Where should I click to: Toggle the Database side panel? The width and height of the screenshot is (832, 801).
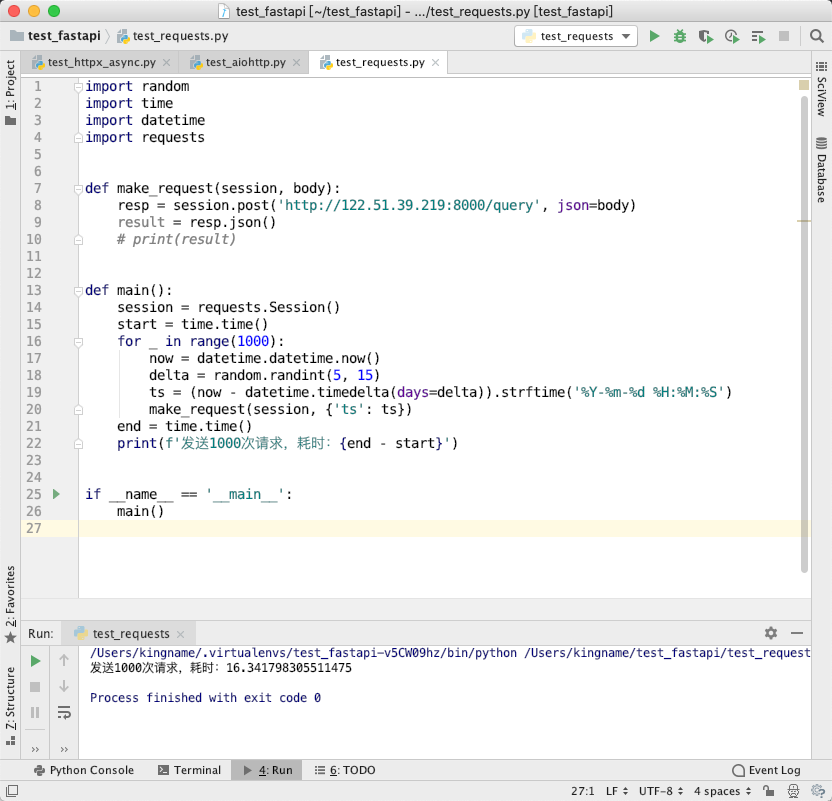pyautogui.click(x=821, y=169)
